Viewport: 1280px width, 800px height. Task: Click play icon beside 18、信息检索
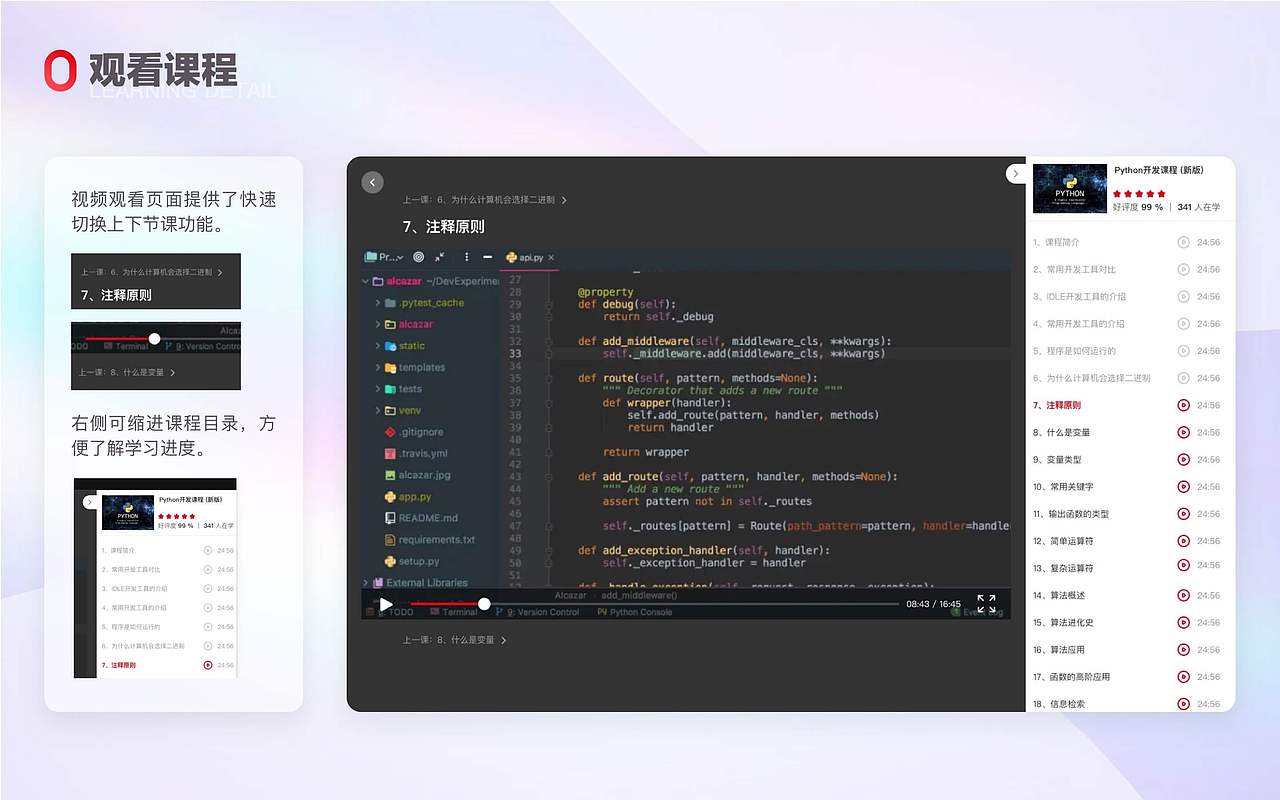1183,704
